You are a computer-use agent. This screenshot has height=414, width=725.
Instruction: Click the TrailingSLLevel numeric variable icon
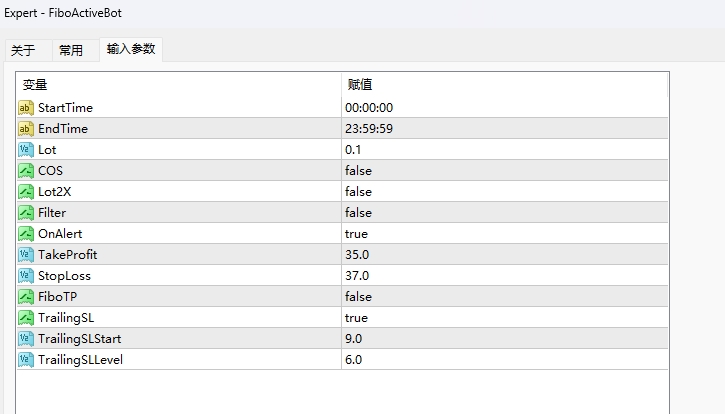coord(26,360)
